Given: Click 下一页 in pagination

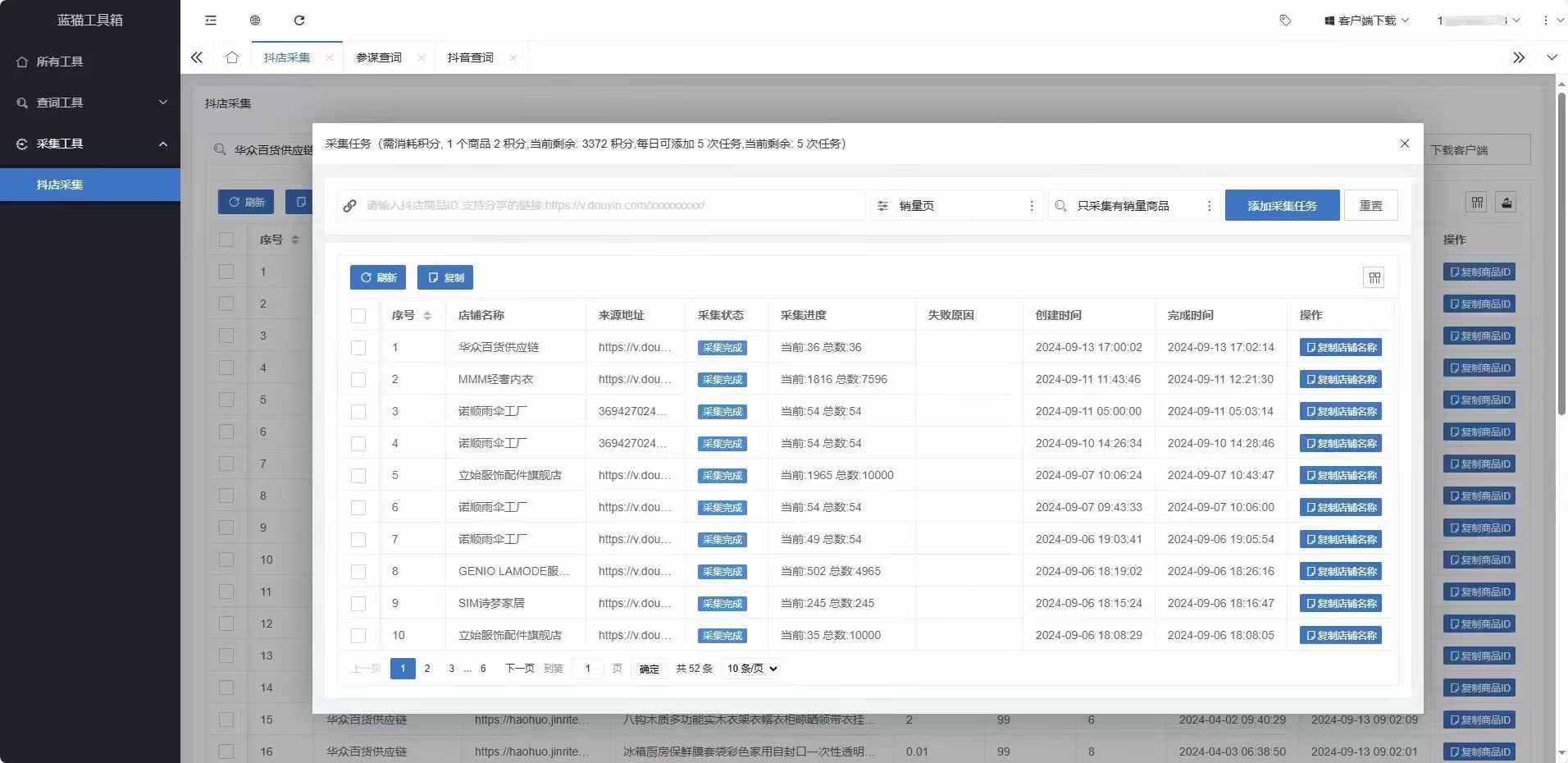Looking at the screenshot, I should (x=519, y=669).
